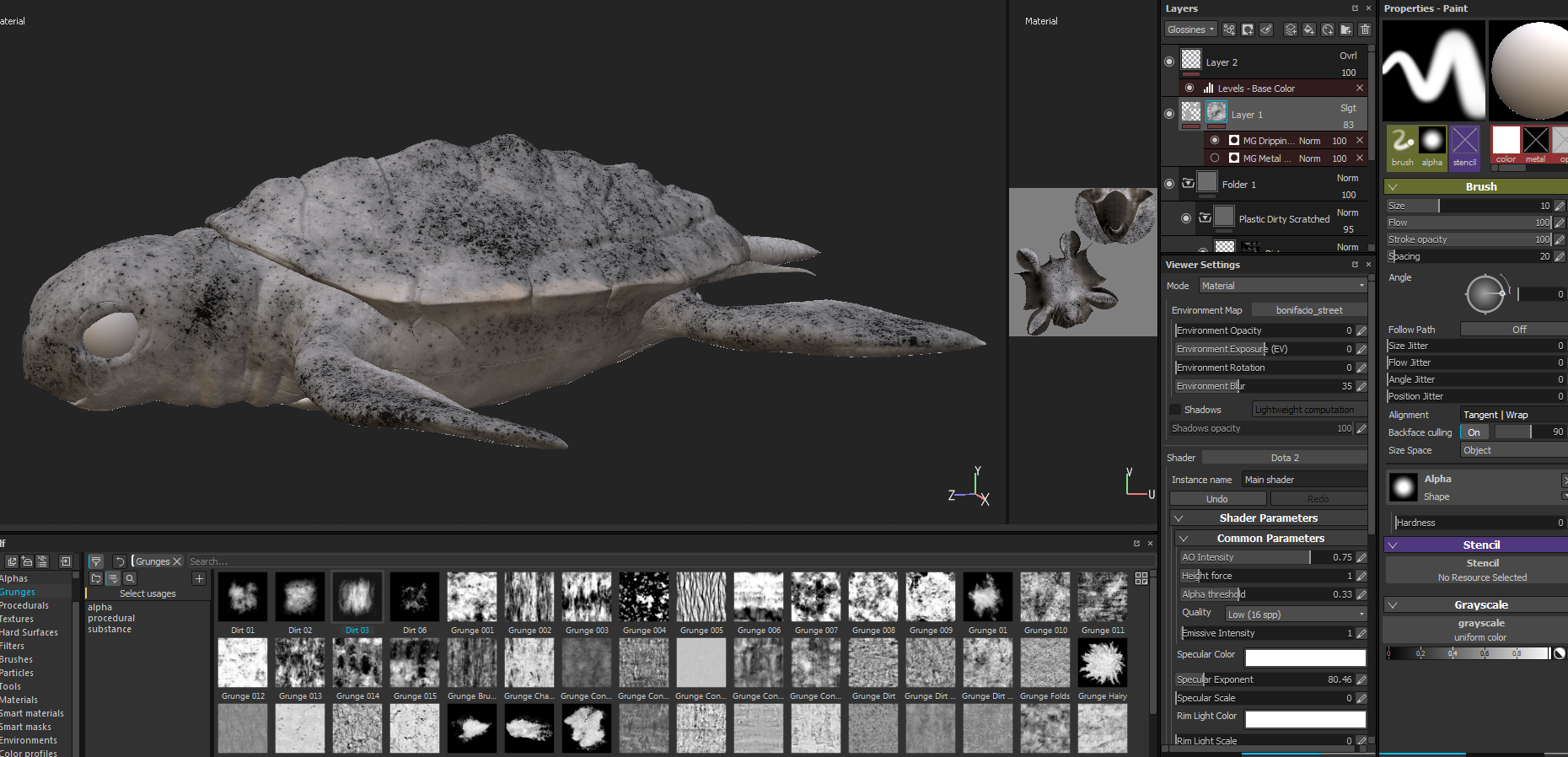
Task: Click the Undo button in shader settings
Action: [1216, 499]
